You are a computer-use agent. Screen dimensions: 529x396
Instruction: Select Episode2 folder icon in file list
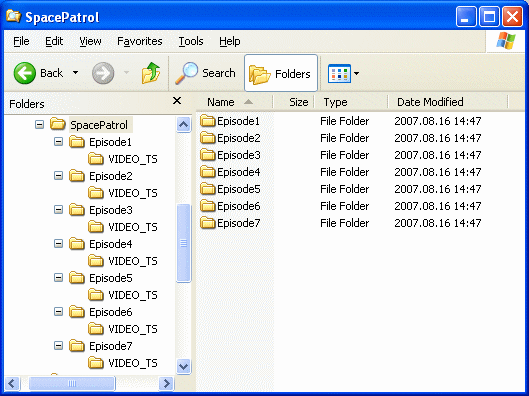207,138
